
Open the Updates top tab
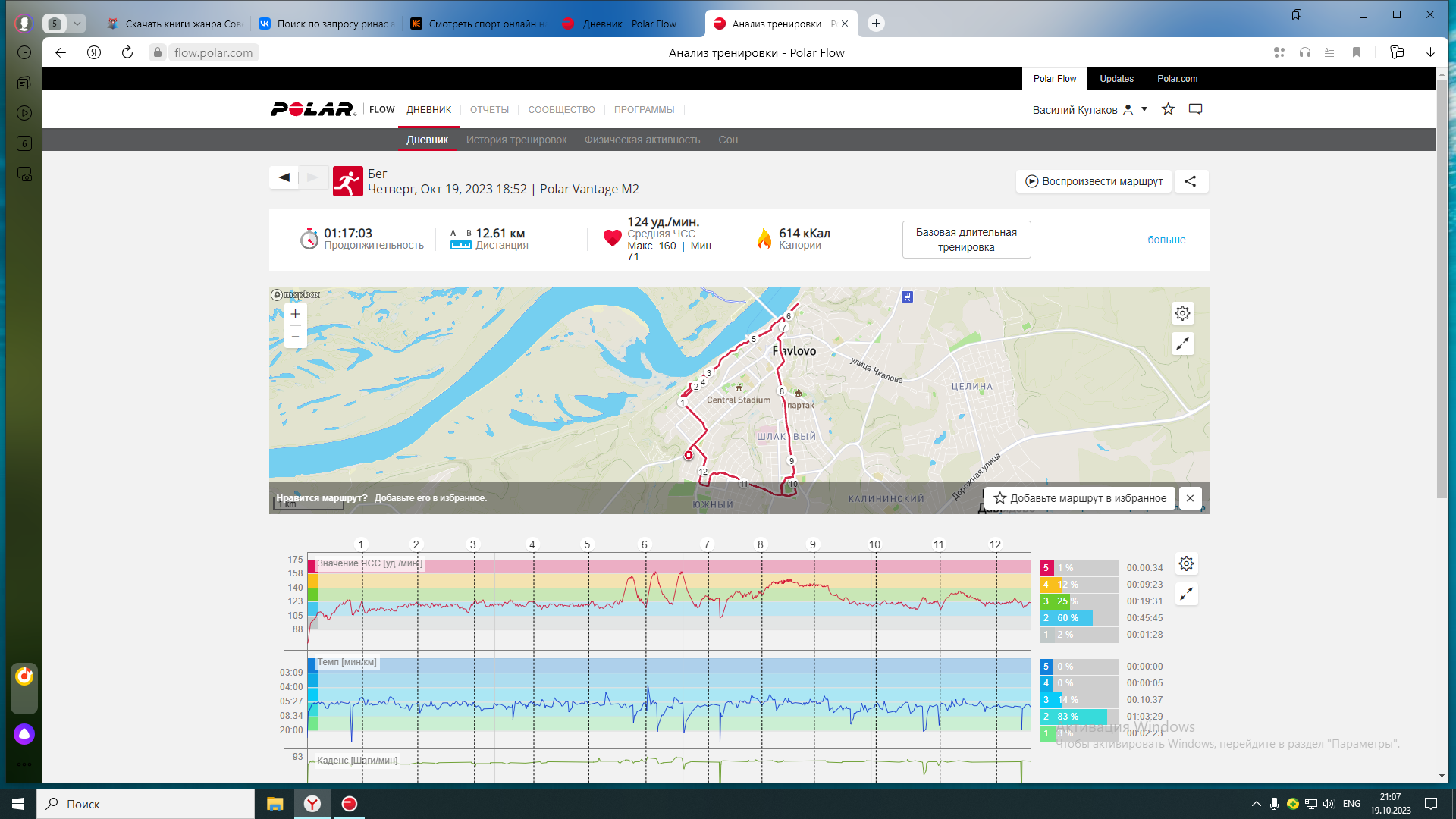(1117, 79)
